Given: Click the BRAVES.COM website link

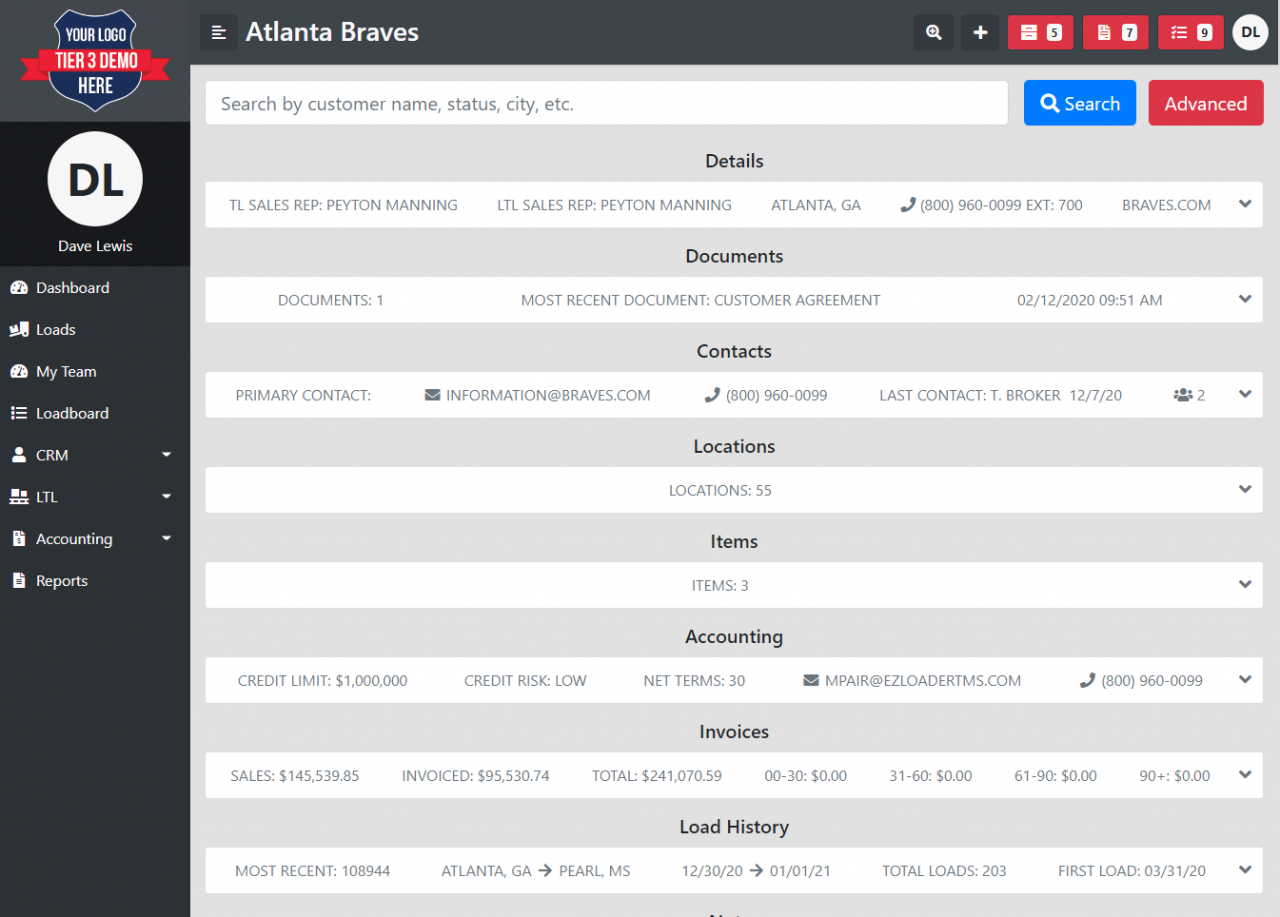Looking at the screenshot, I should tap(1166, 205).
